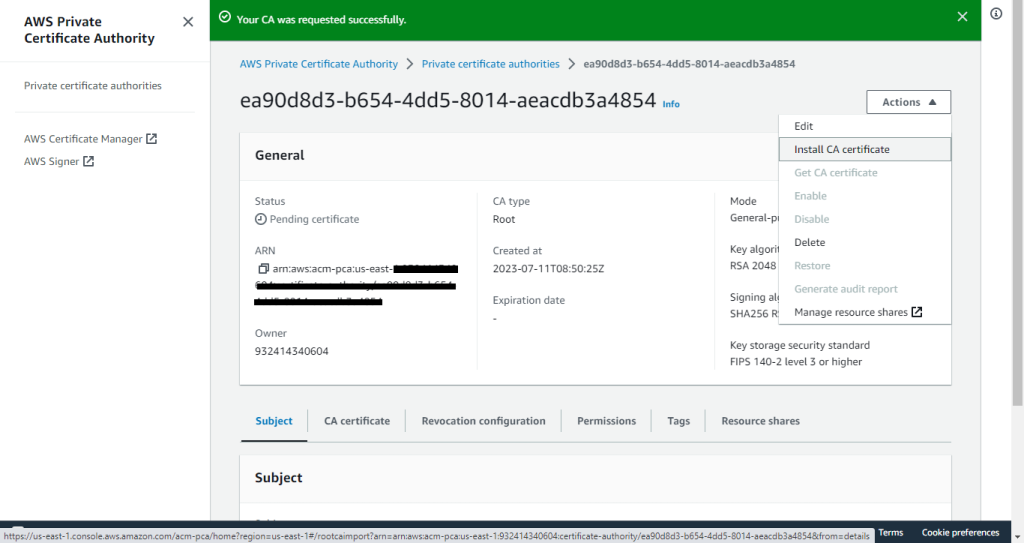1024x543 pixels.
Task: Open the CA certificate tab
Action: click(357, 421)
